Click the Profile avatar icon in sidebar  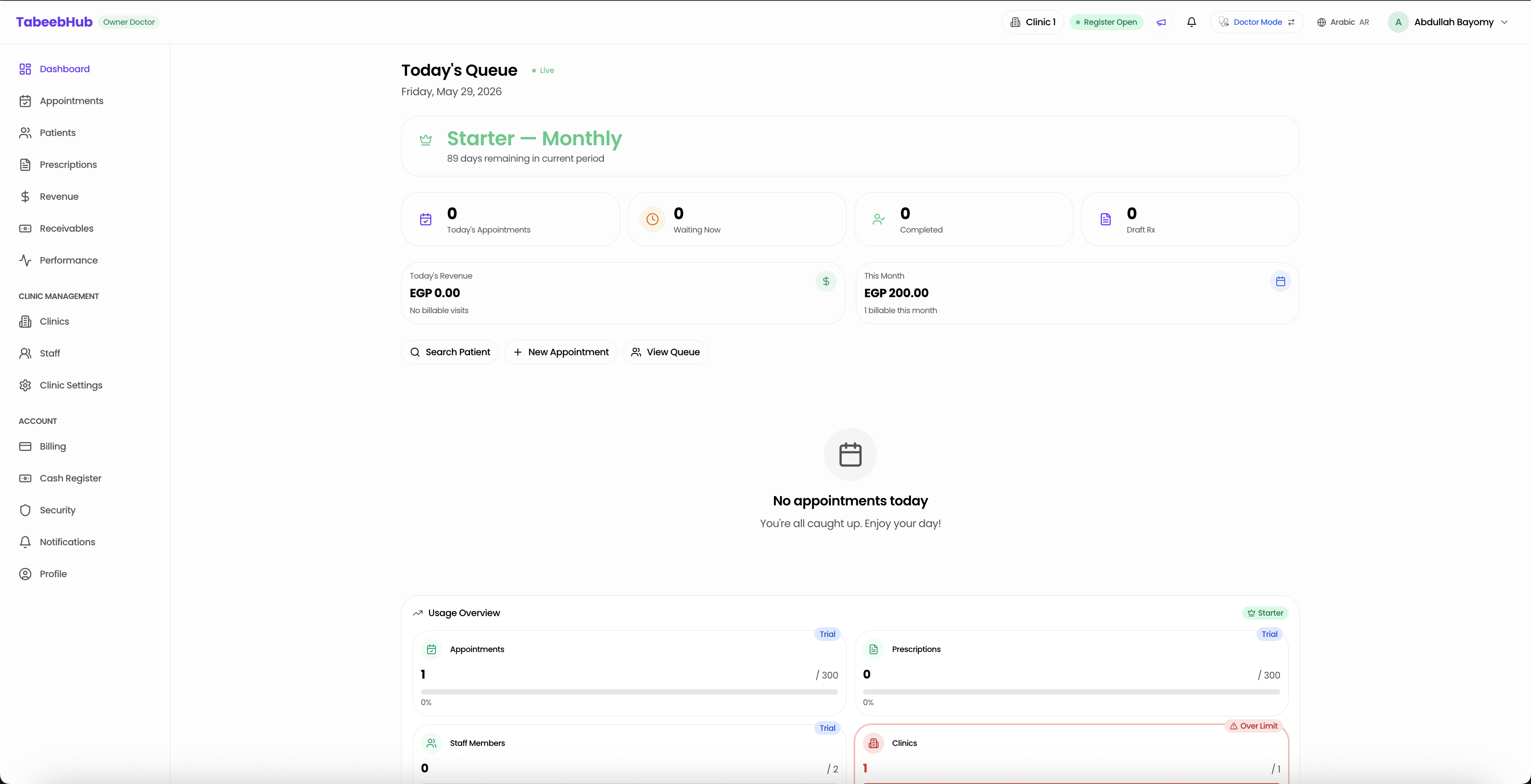25,574
